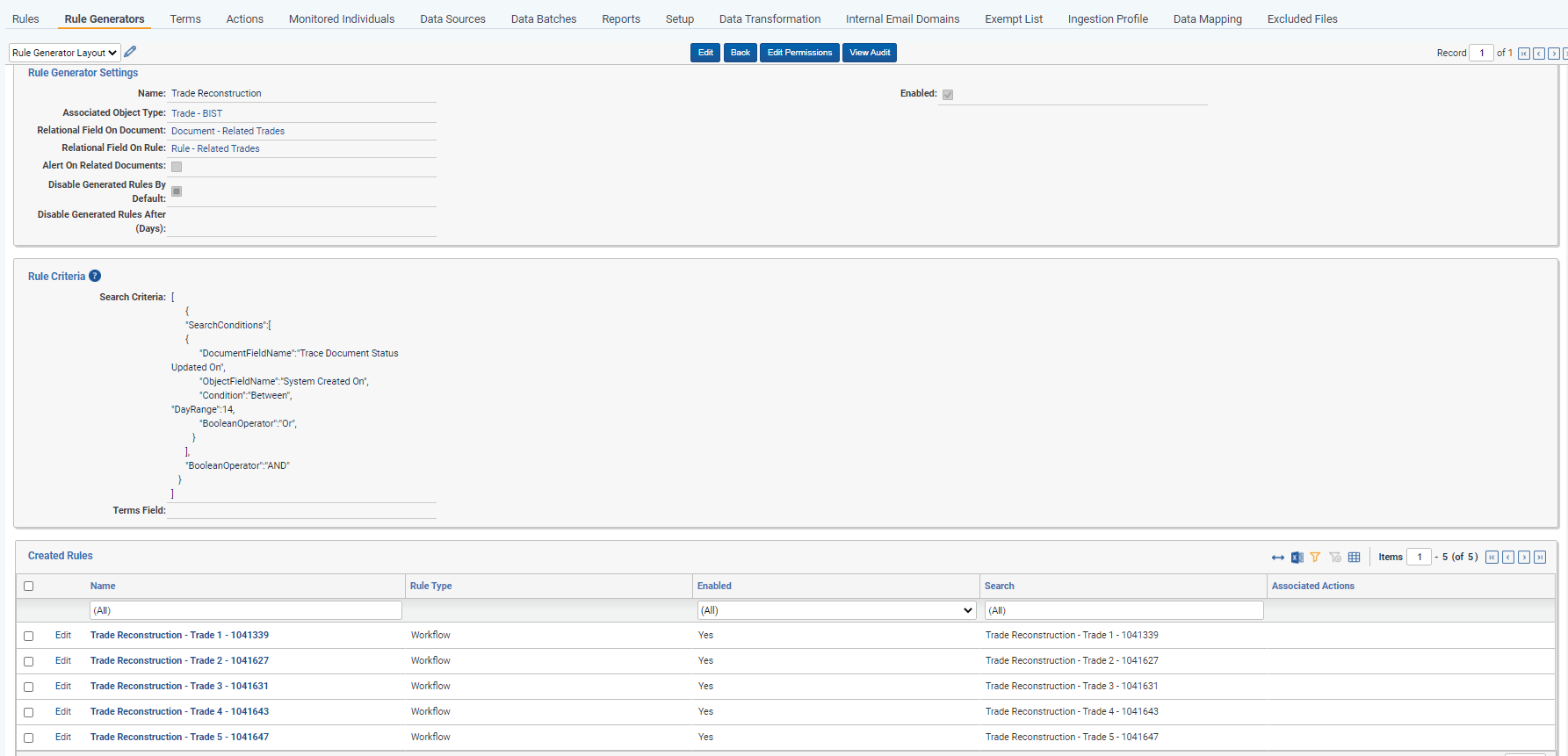Go to the previous page of Created Rules items
Image resolution: width=1568 pixels, height=756 pixels.
coord(1508,558)
